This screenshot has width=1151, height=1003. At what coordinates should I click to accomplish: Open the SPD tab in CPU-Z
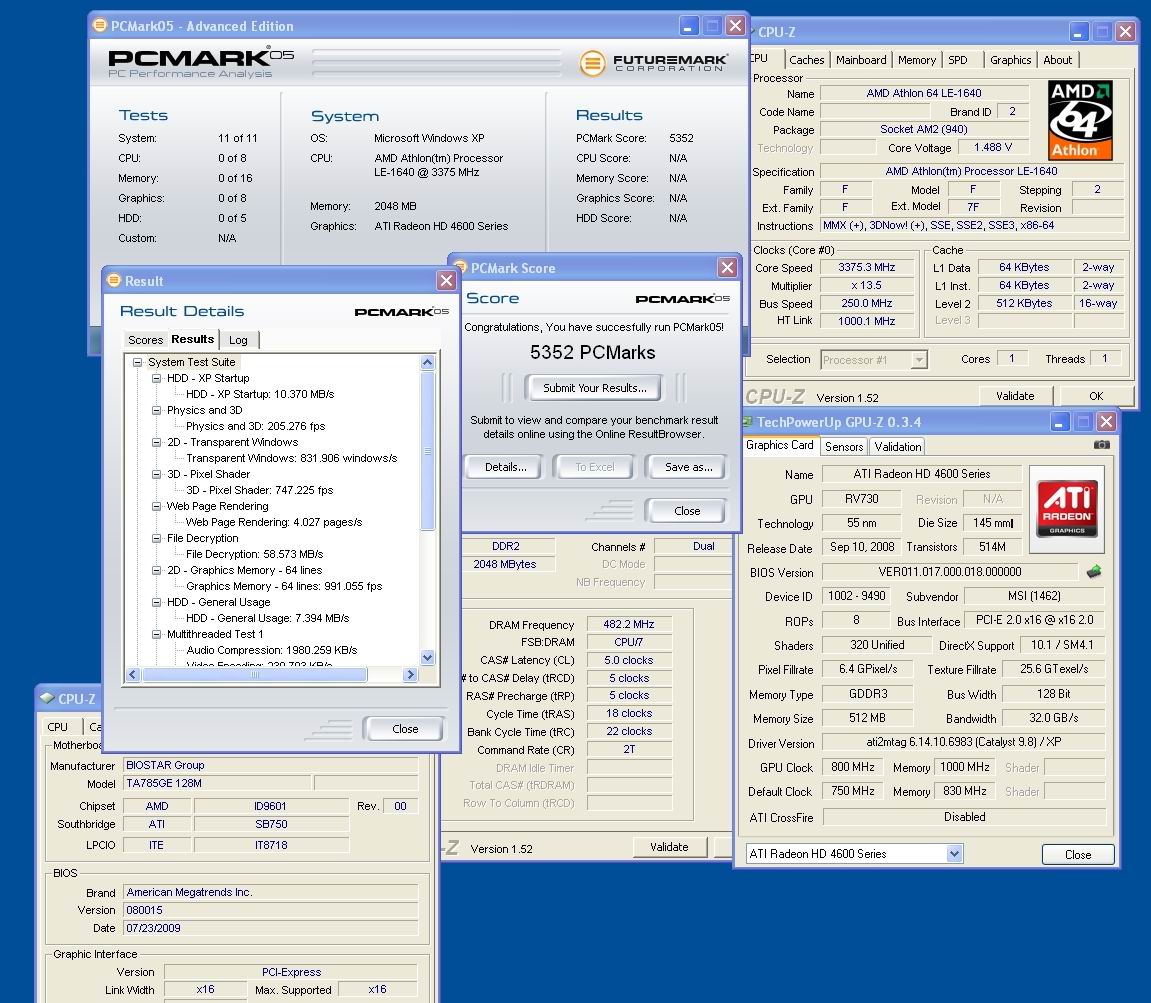(958, 60)
